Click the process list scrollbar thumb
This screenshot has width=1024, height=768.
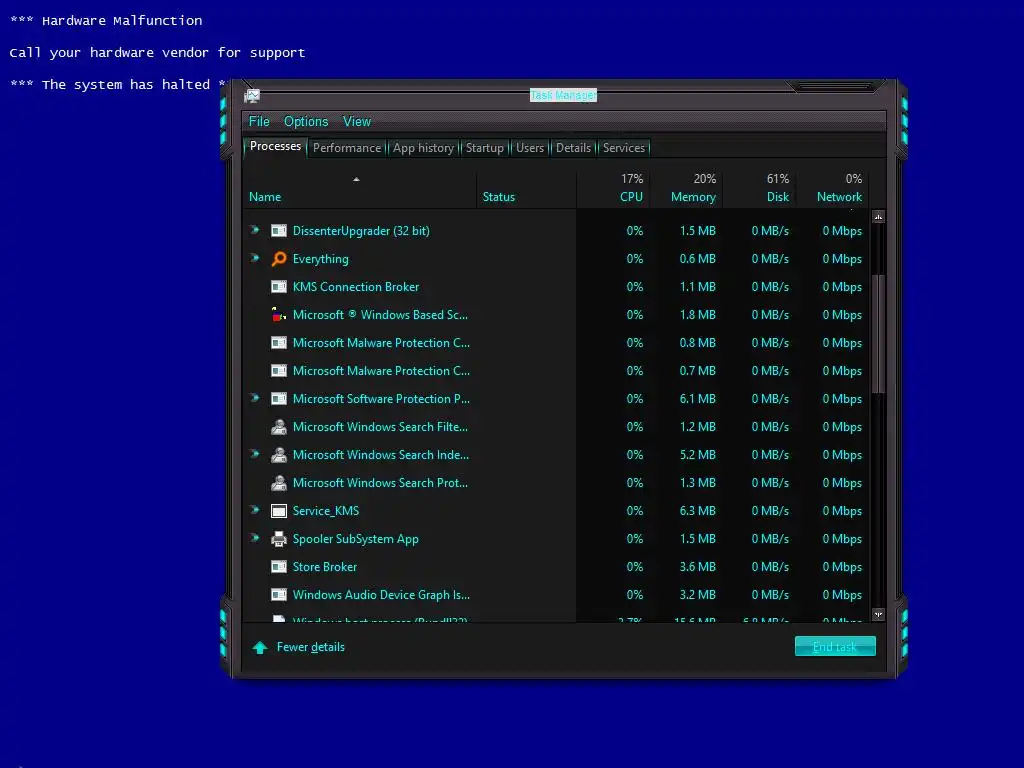(879, 334)
